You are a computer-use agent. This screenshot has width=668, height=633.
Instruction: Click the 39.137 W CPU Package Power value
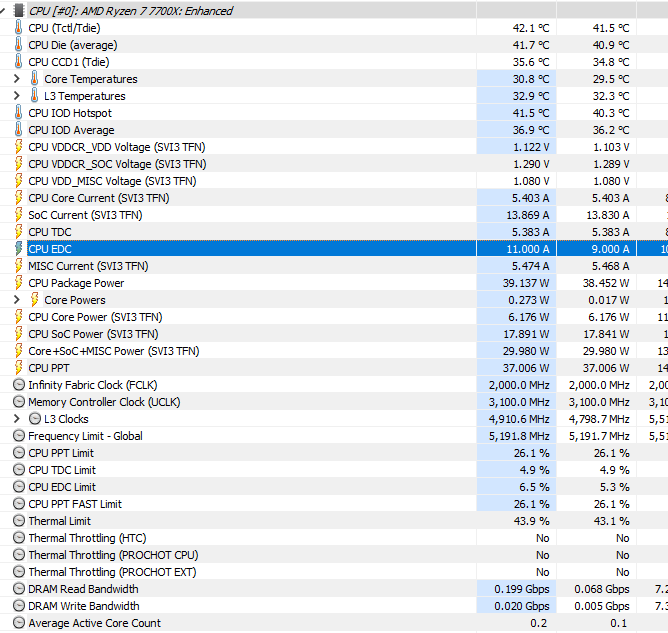526,283
